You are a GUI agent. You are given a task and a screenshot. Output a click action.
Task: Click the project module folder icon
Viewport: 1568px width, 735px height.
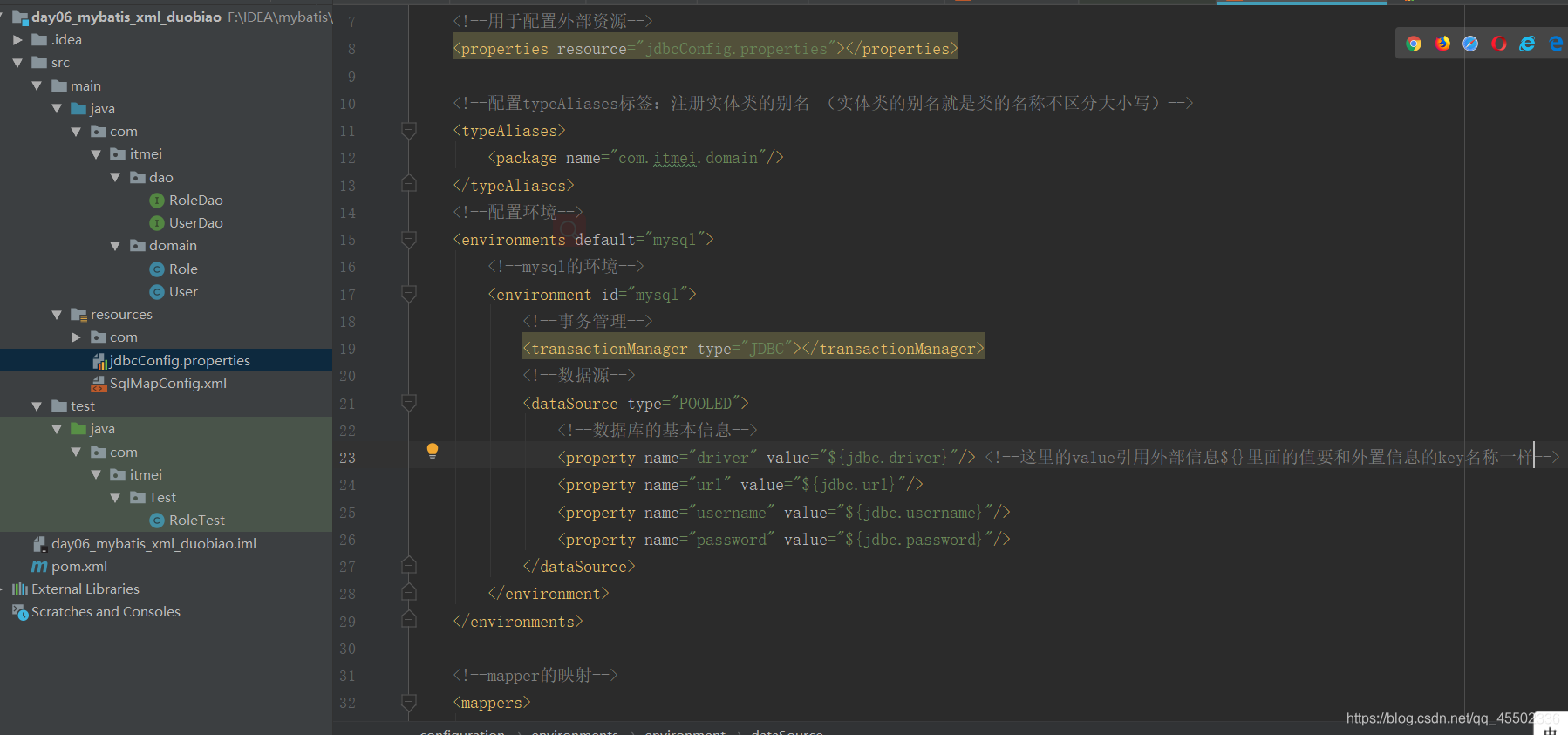(20, 17)
